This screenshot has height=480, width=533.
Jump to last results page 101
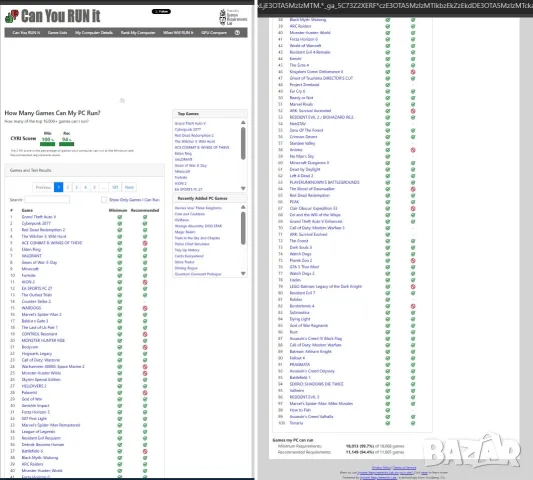point(115,187)
